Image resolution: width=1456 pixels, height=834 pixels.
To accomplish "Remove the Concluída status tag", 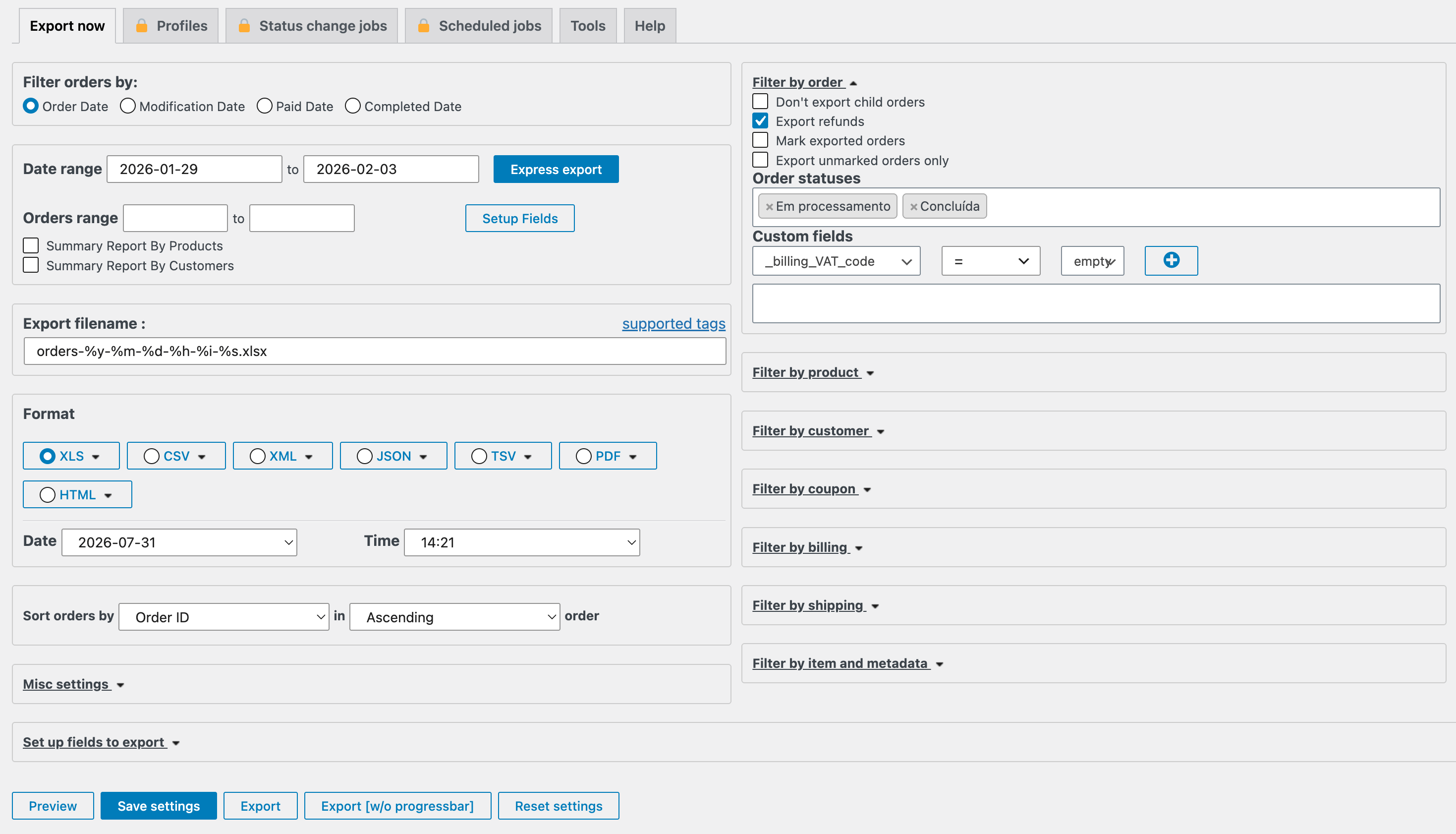I will click(913, 207).
